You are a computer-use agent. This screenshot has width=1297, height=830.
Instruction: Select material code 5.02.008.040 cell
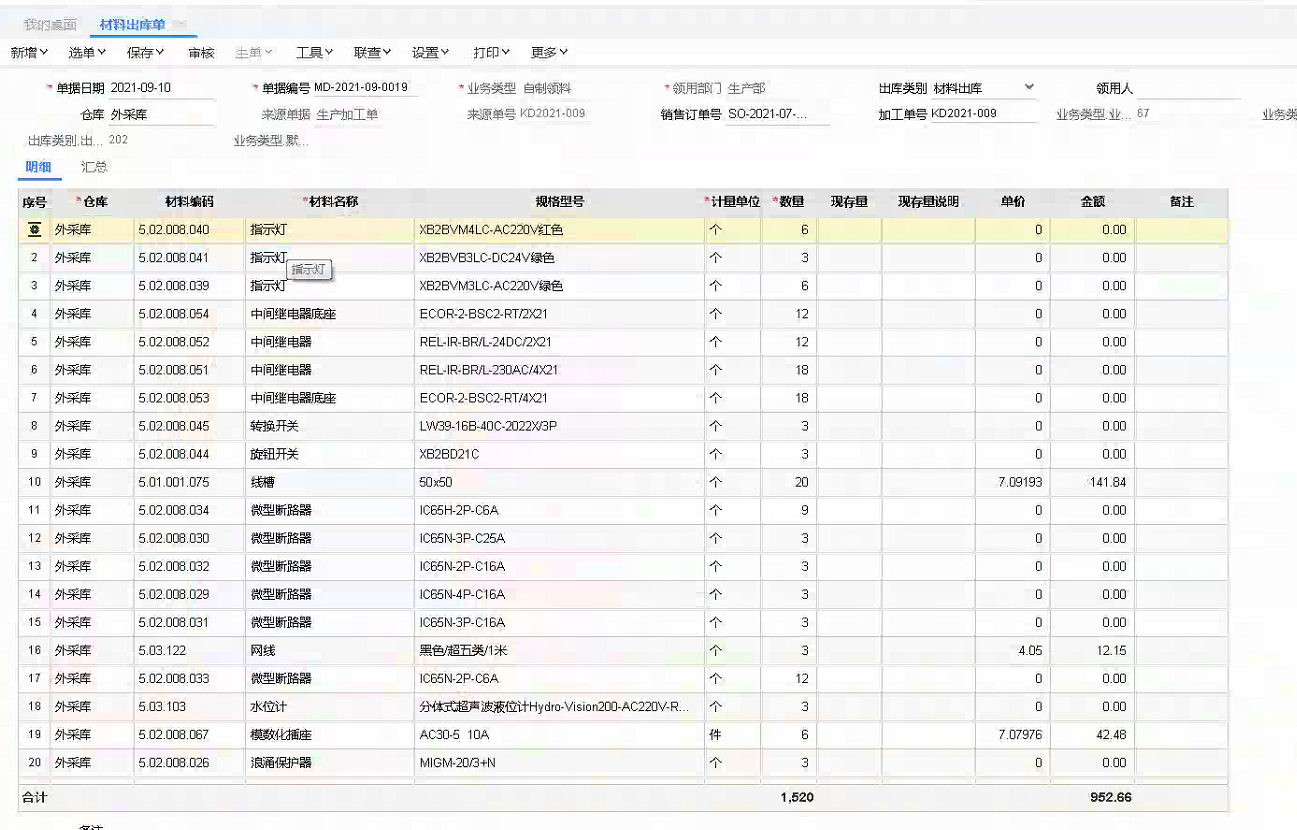(190, 230)
